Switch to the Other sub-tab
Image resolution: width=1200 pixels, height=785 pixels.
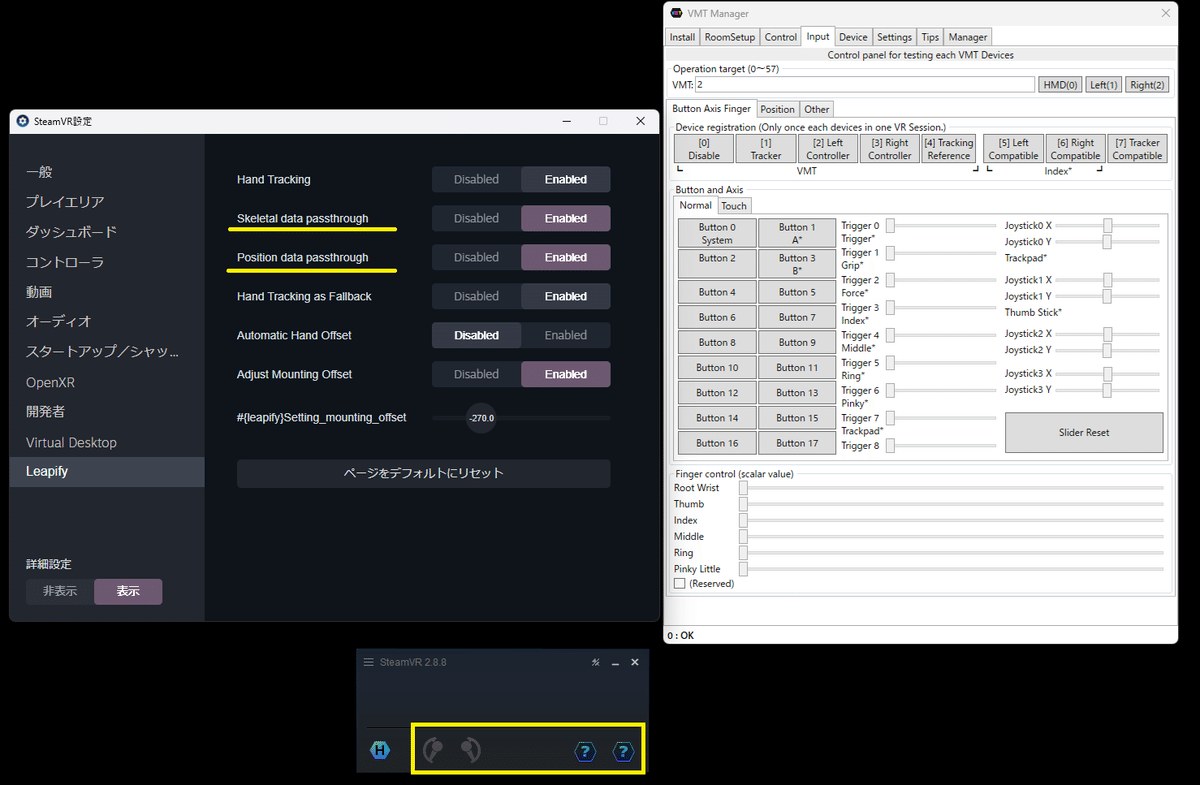(816, 109)
